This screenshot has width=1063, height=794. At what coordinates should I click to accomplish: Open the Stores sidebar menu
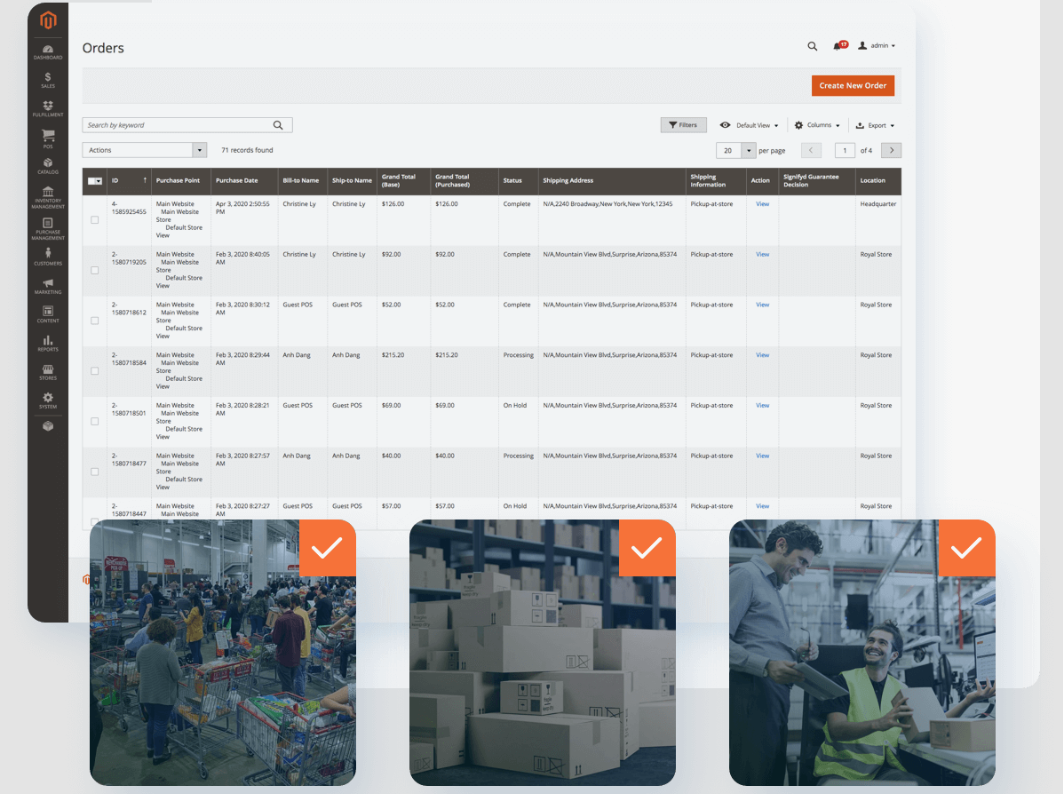47,372
